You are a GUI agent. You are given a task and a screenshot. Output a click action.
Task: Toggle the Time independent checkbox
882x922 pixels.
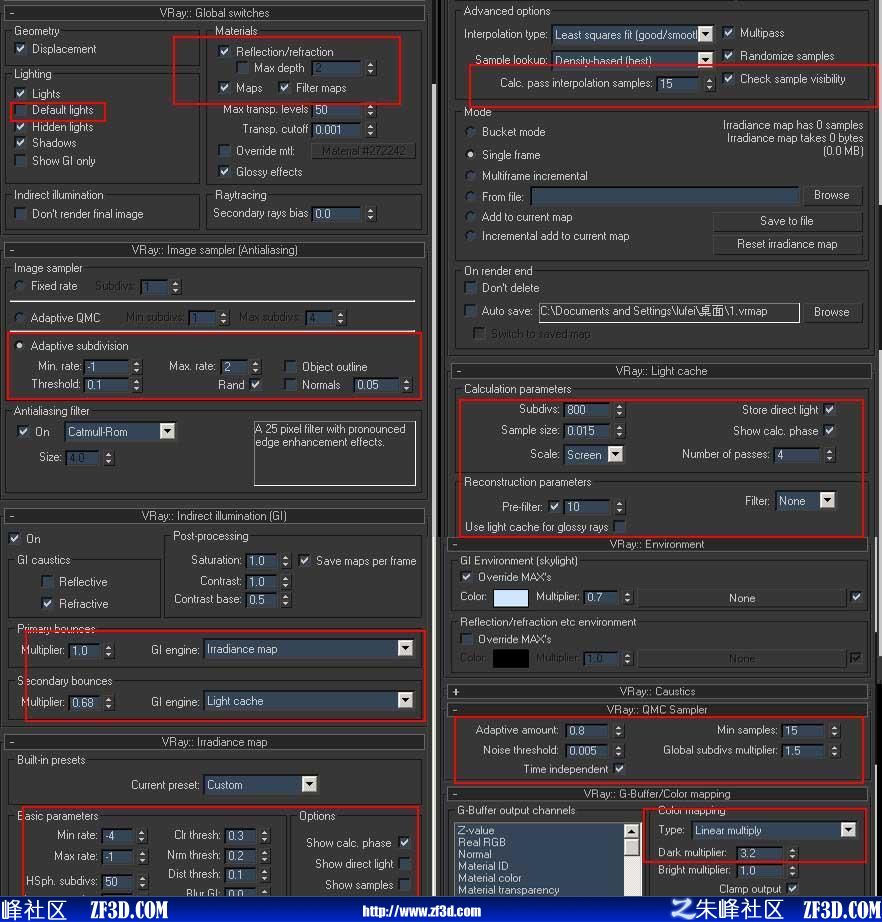tap(619, 769)
